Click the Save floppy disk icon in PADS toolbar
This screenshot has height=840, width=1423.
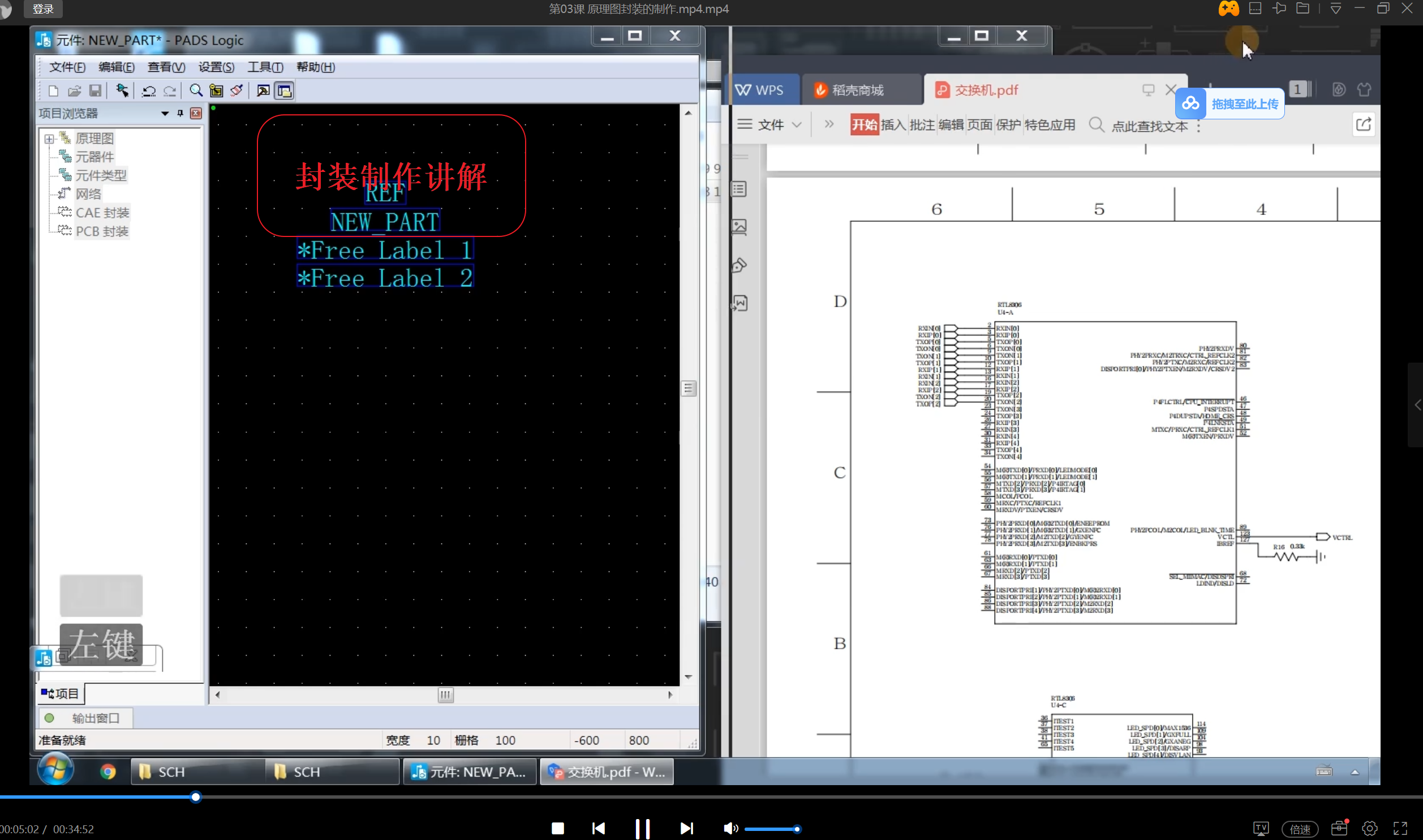(95, 91)
